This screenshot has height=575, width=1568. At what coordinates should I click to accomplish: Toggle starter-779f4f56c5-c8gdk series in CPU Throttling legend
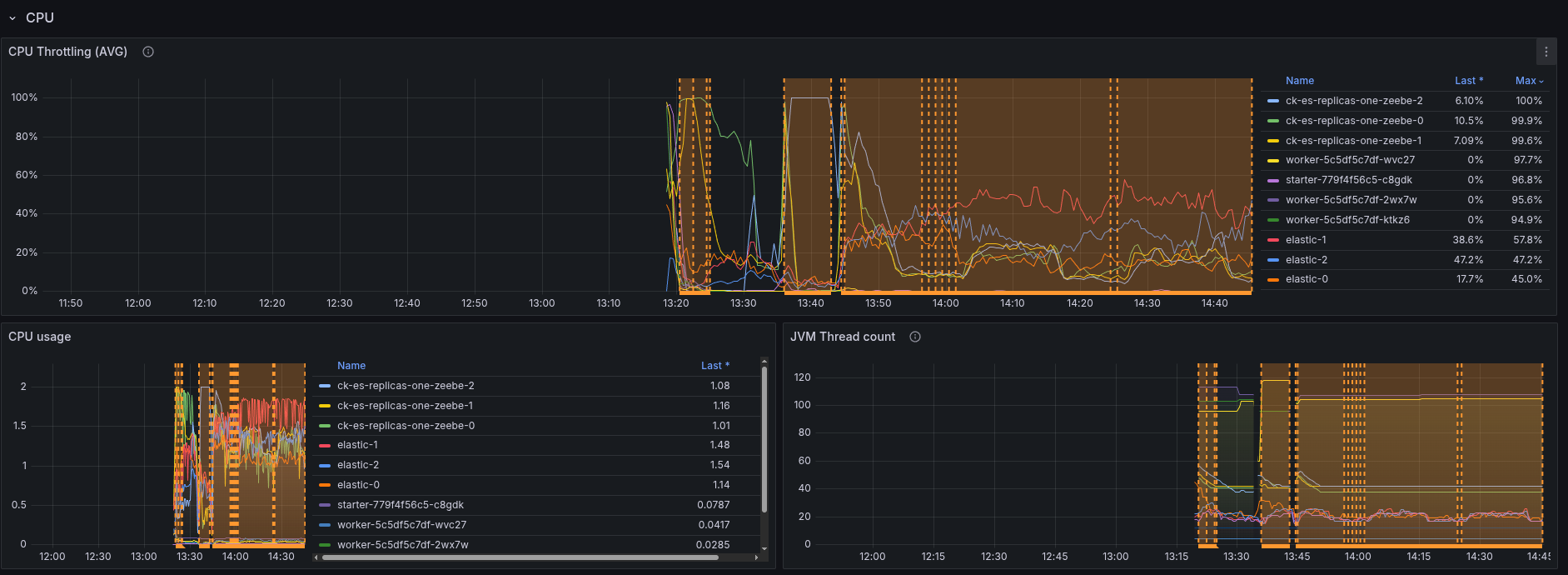1349,180
